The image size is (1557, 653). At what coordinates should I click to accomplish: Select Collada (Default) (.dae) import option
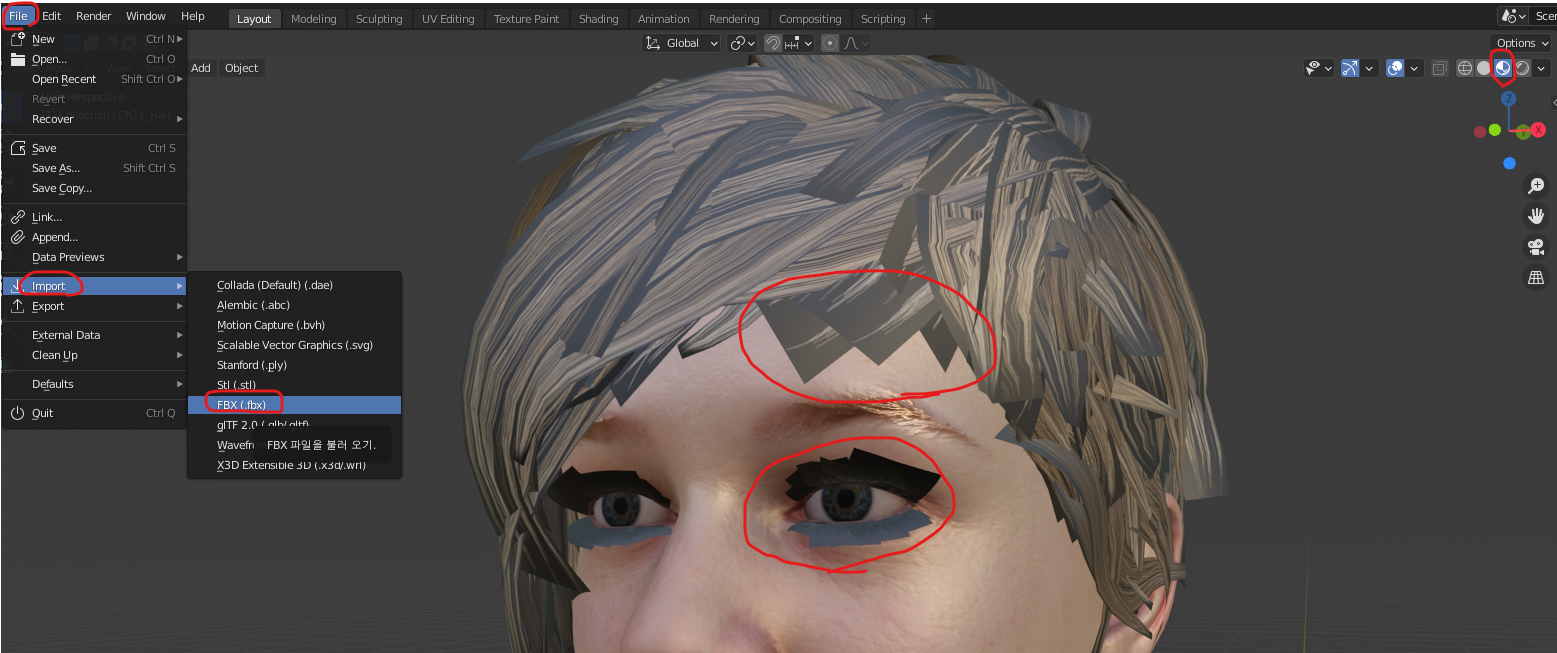click(295, 285)
